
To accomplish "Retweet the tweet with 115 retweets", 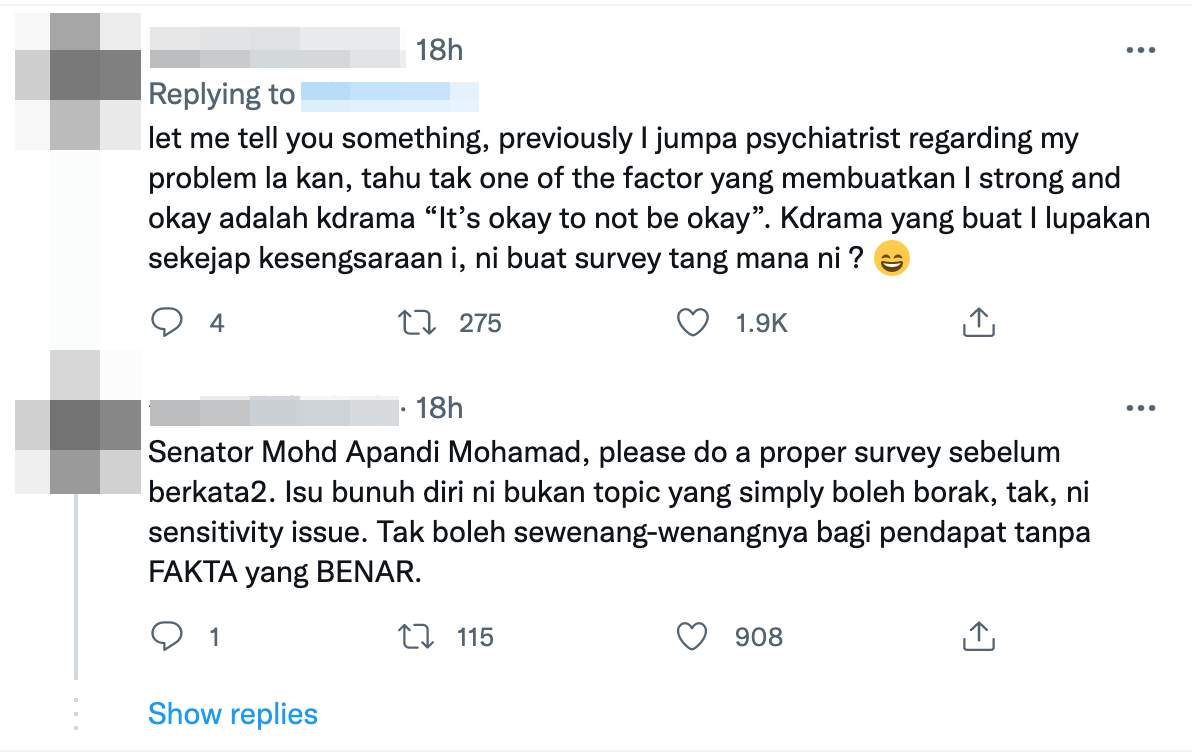I will (x=417, y=637).
